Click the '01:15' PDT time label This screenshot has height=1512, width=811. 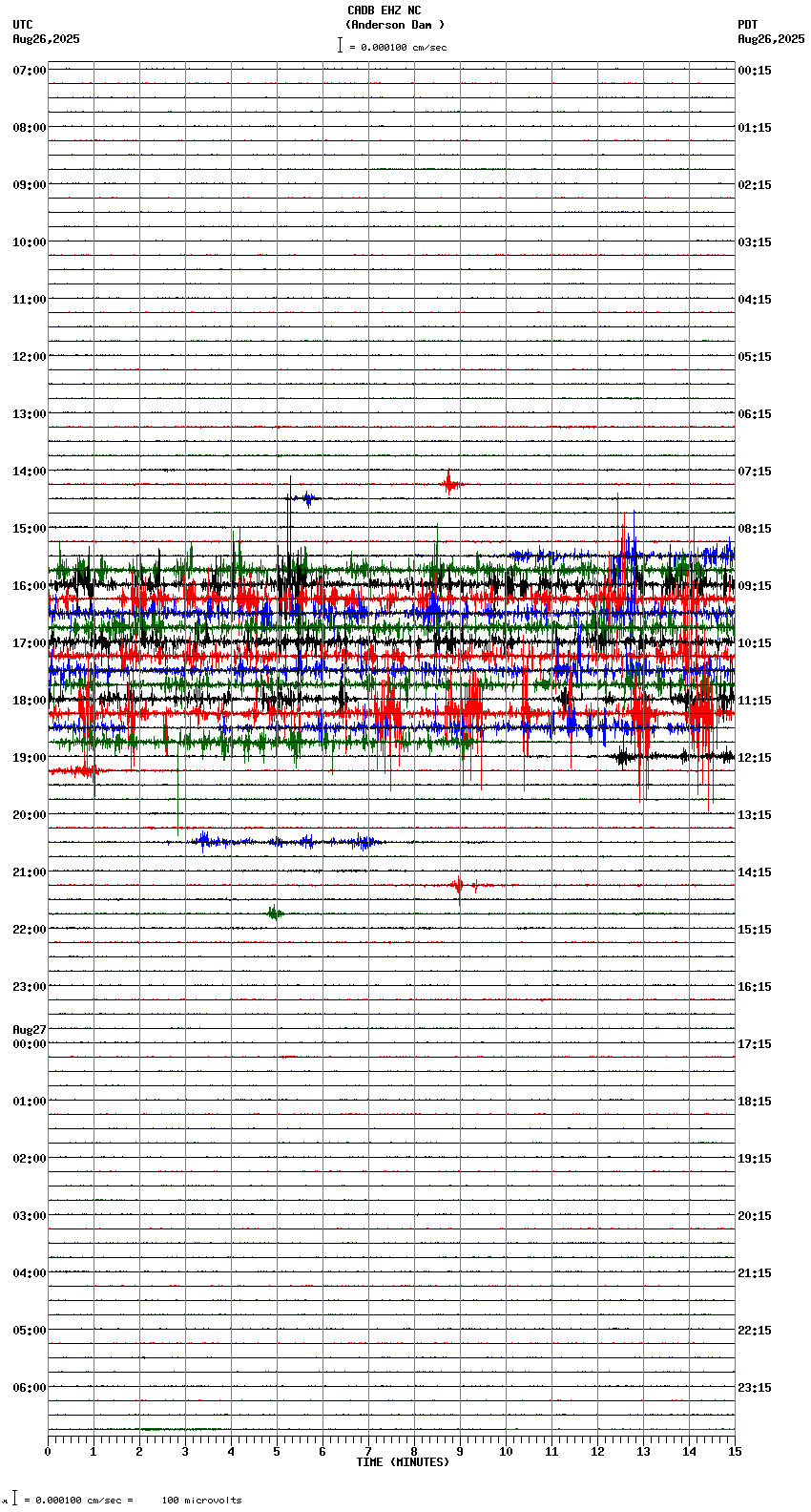755,128
